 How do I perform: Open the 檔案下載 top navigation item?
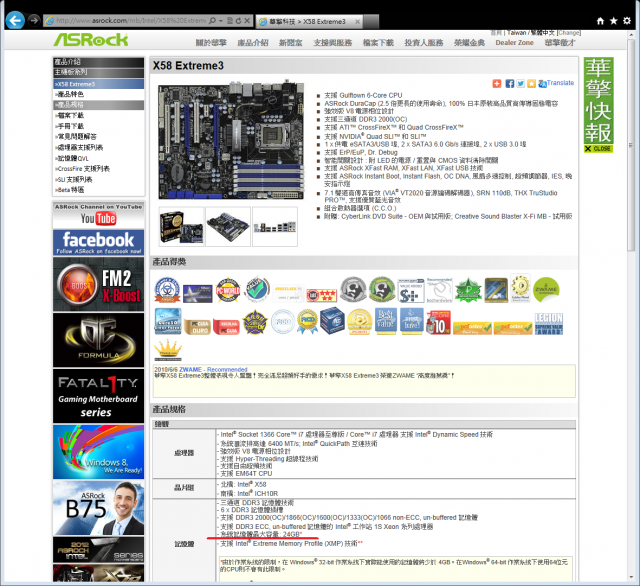pos(378,42)
